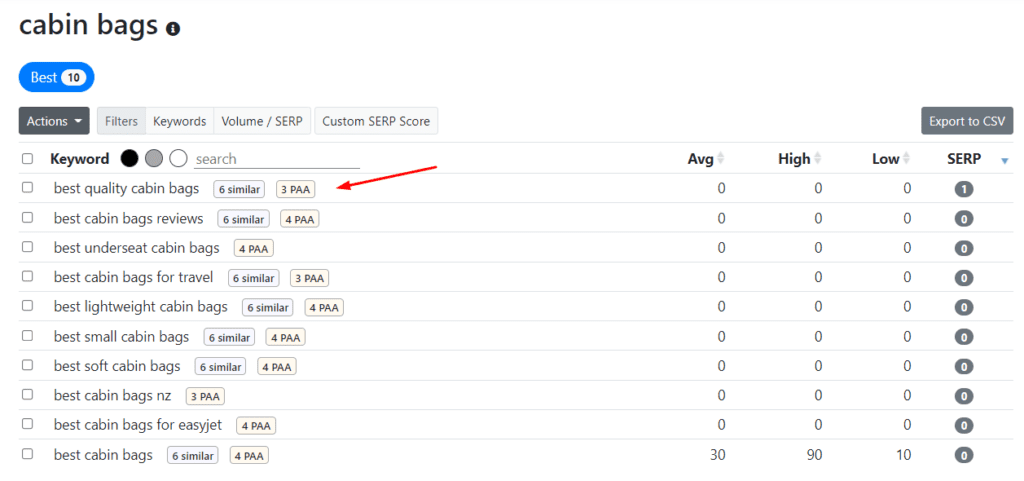Click the SERP badge for best quality cabin bags
Image resolution: width=1024 pixels, height=481 pixels.
964,189
